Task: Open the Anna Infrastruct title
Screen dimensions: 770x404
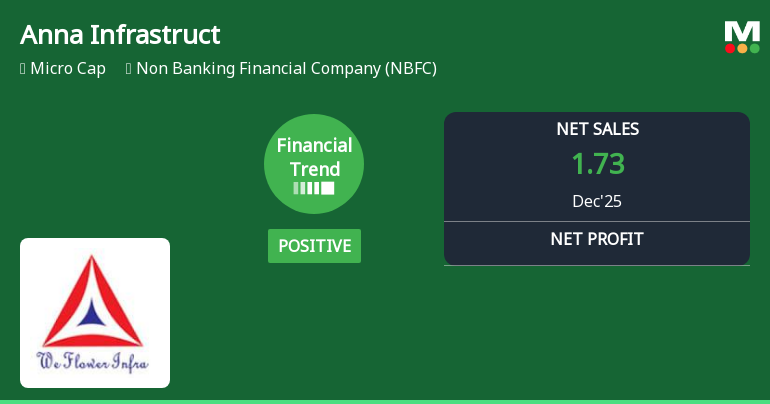Action: pos(120,35)
